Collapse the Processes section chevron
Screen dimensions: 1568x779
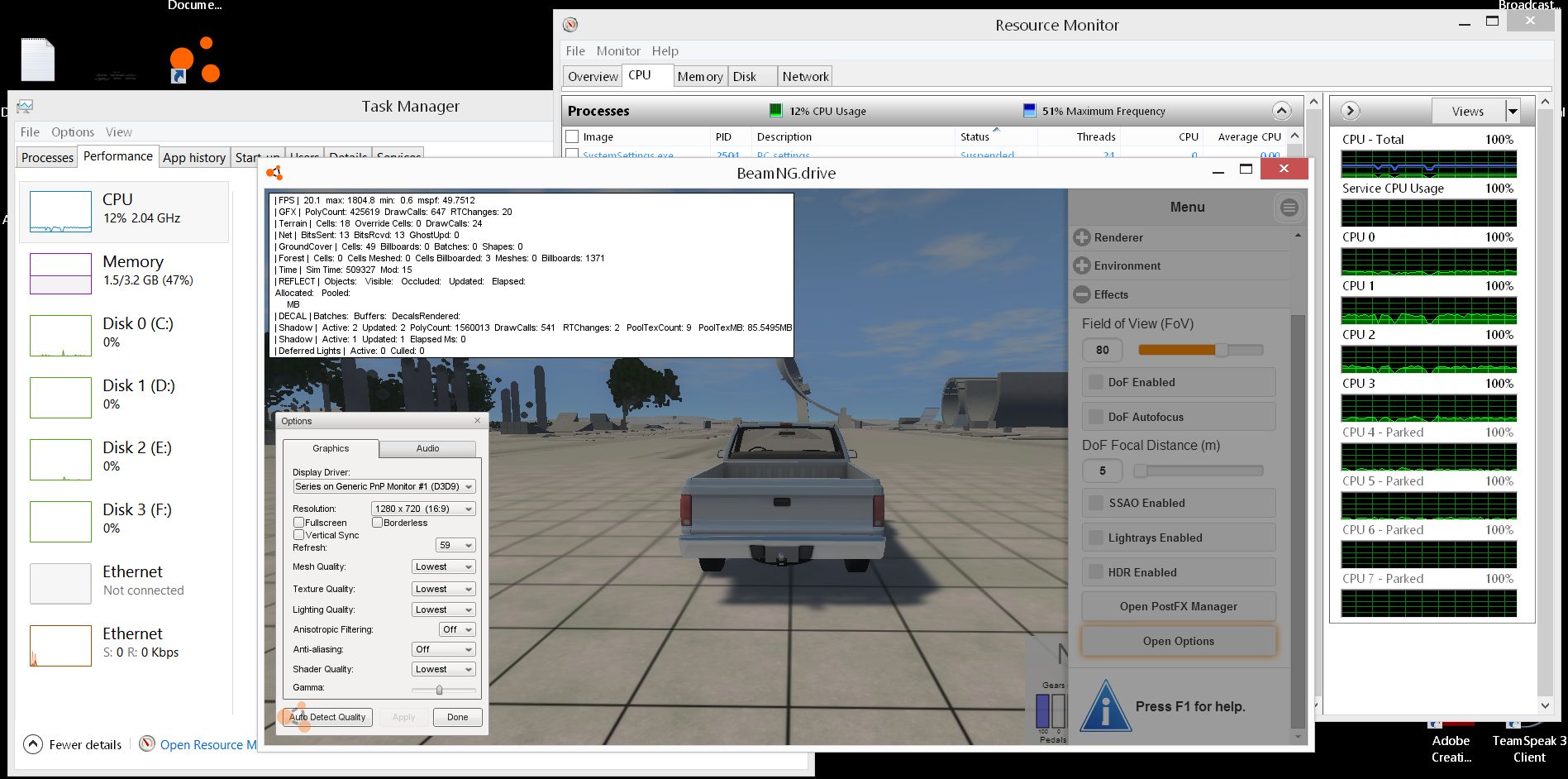click(x=1281, y=111)
